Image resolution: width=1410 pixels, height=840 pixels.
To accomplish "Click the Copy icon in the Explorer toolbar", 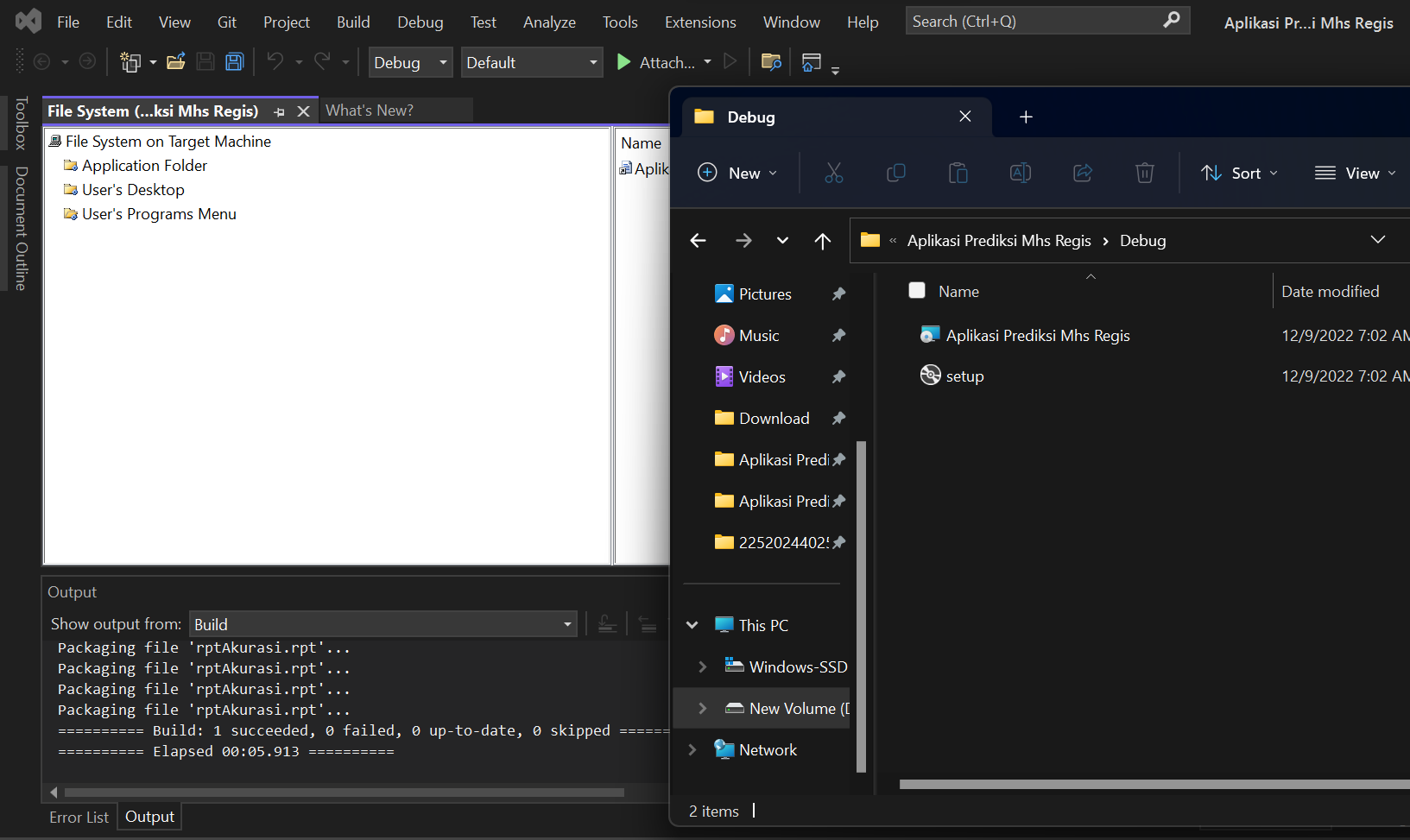I will click(896, 173).
